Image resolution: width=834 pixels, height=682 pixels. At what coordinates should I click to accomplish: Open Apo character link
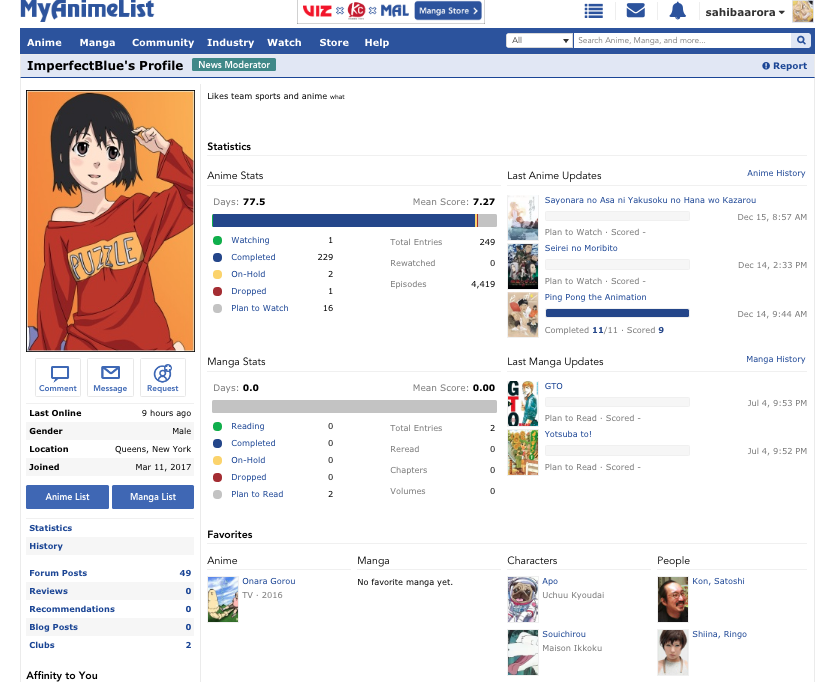[550, 581]
